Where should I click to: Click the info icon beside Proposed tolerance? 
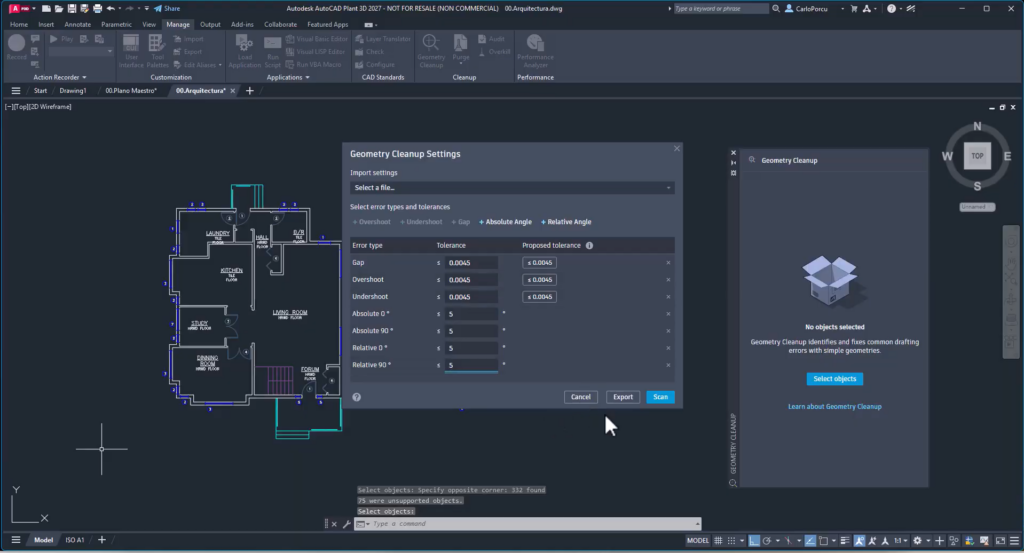click(589, 245)
